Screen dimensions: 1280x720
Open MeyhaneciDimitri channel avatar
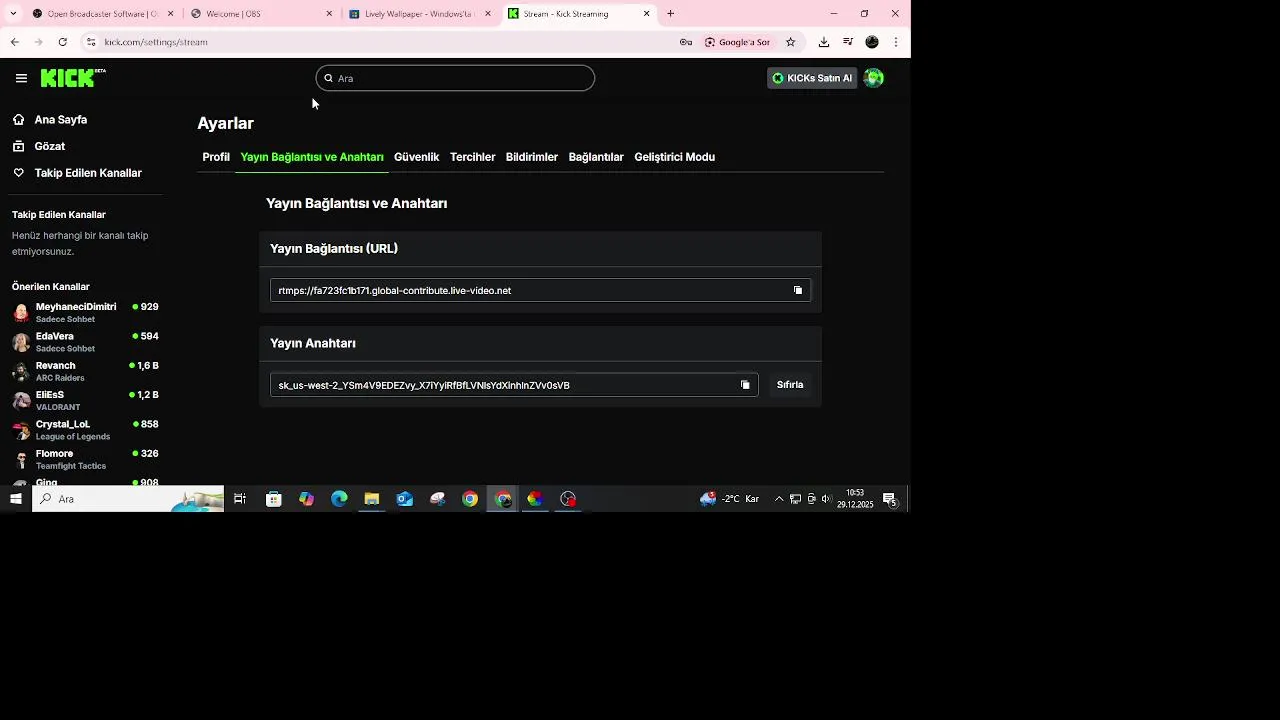coord(21,313)
